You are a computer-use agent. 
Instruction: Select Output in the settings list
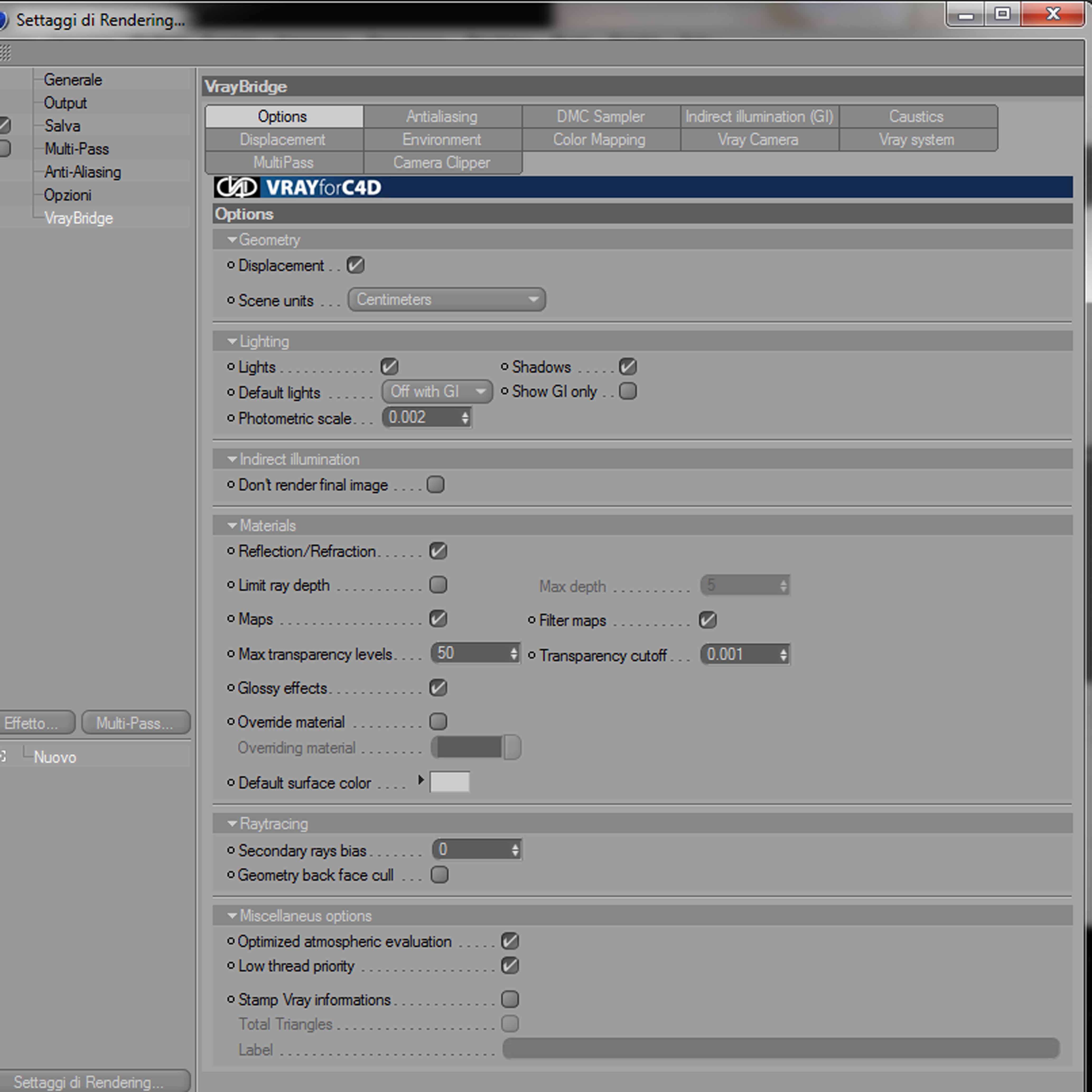pos(66,103)
